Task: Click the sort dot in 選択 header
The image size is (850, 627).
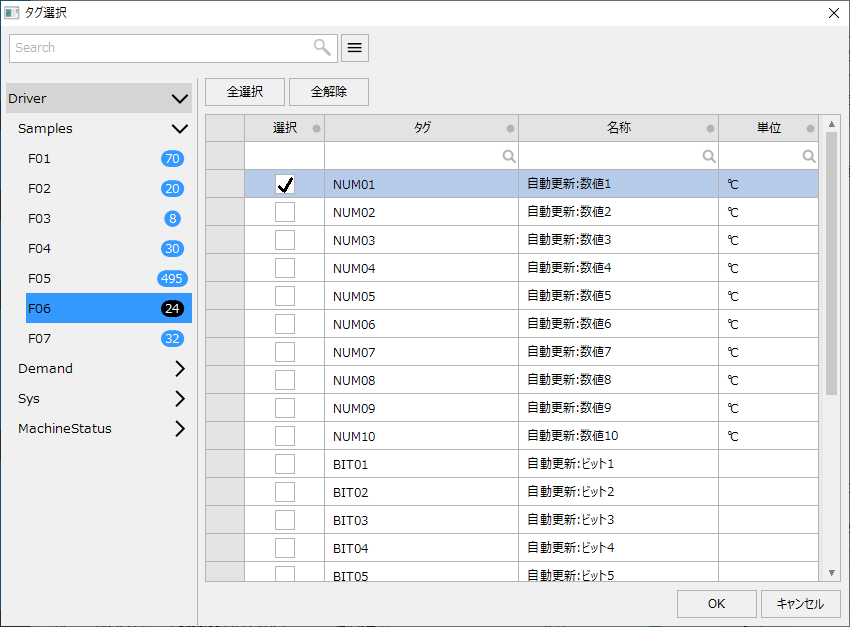Action: click(316, 129)
